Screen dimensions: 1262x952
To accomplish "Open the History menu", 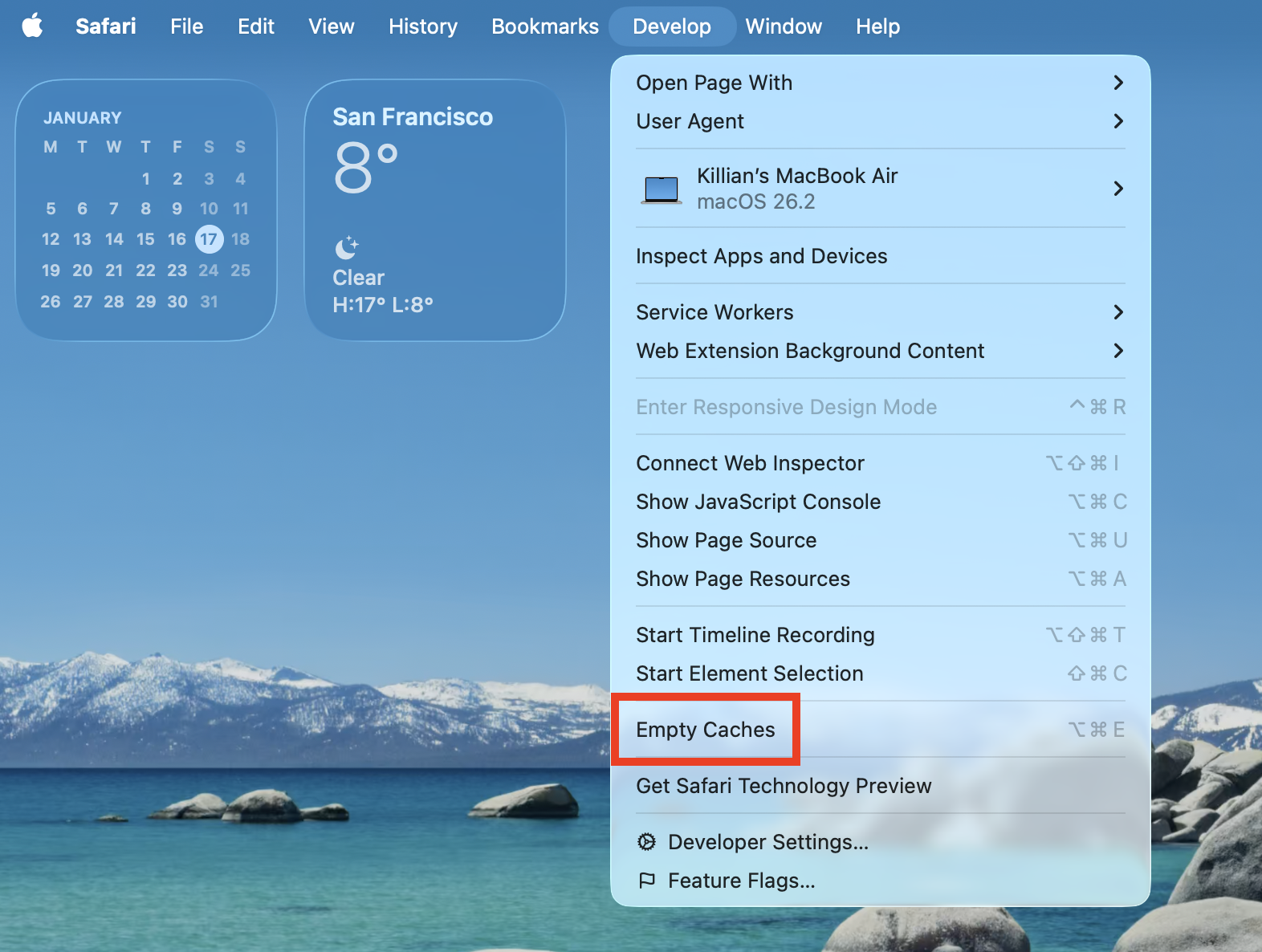I will pyautogui.click(x=423, y=26).
